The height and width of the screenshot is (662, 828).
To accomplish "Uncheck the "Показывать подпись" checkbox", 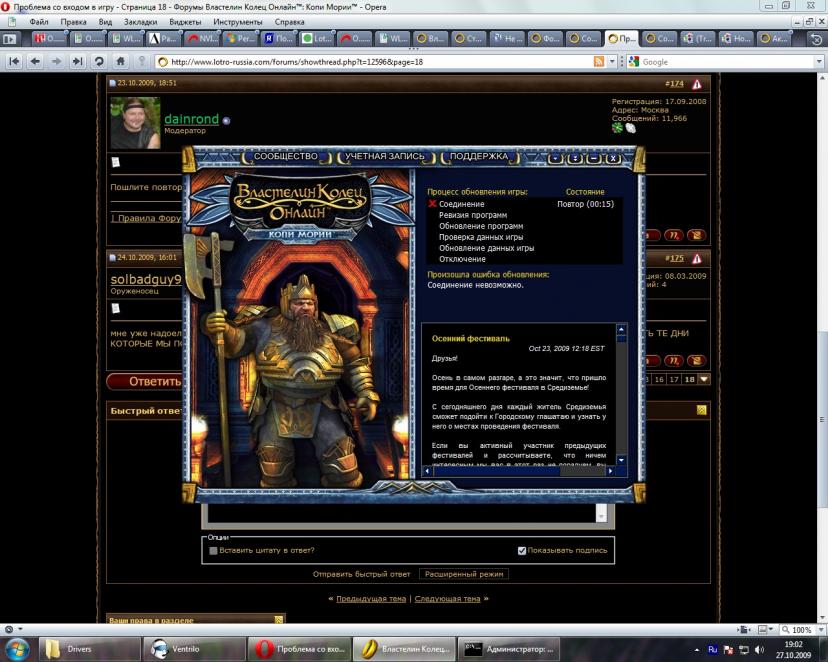I will point(522,550).
